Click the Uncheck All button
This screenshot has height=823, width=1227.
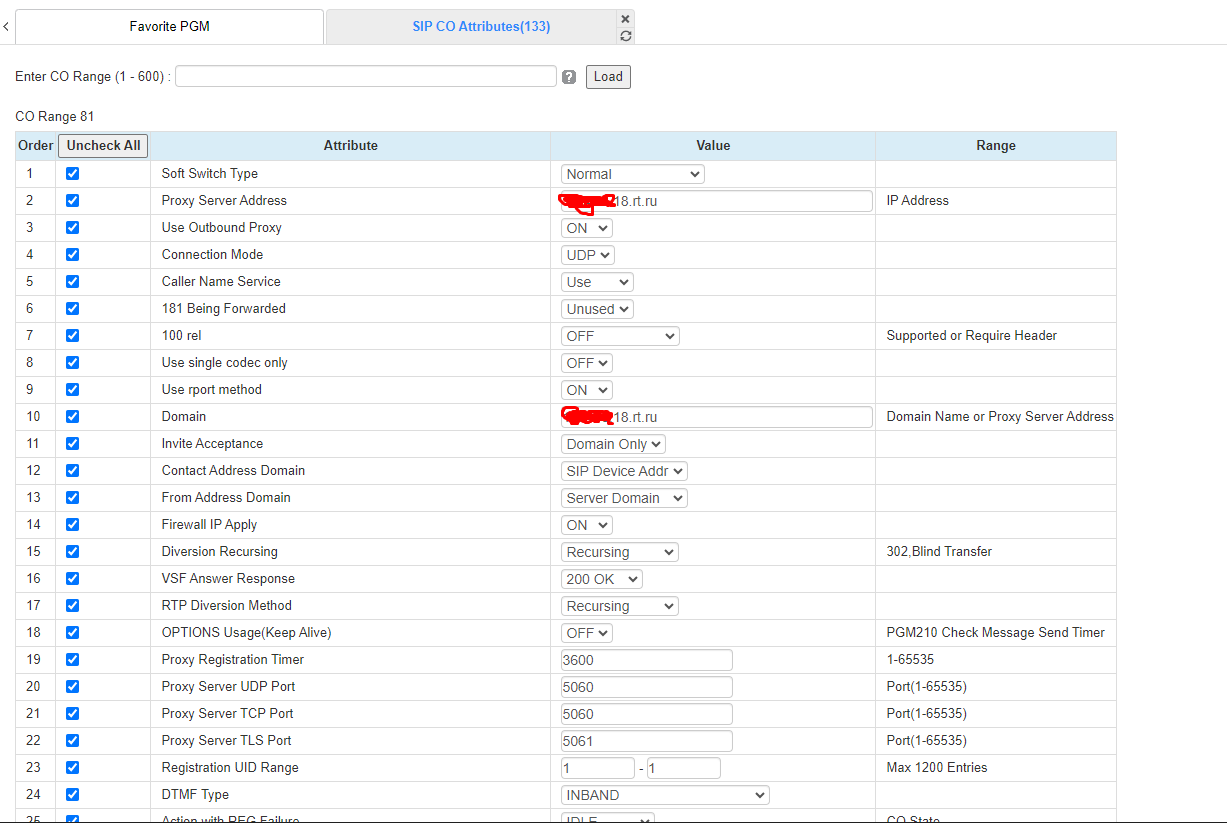103,146
